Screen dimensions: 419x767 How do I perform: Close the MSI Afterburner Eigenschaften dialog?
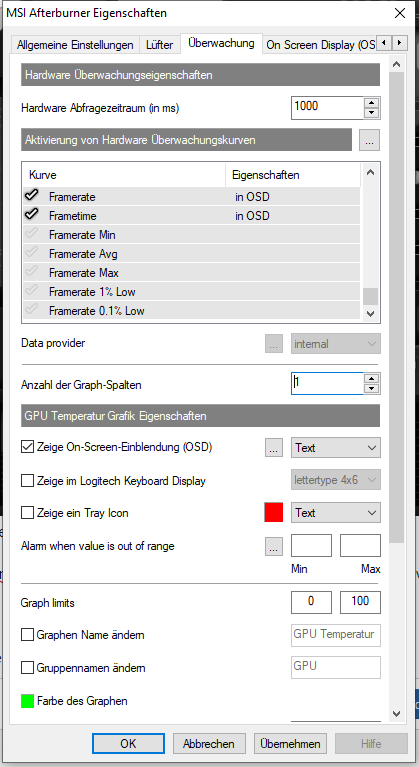coord(400,13)
